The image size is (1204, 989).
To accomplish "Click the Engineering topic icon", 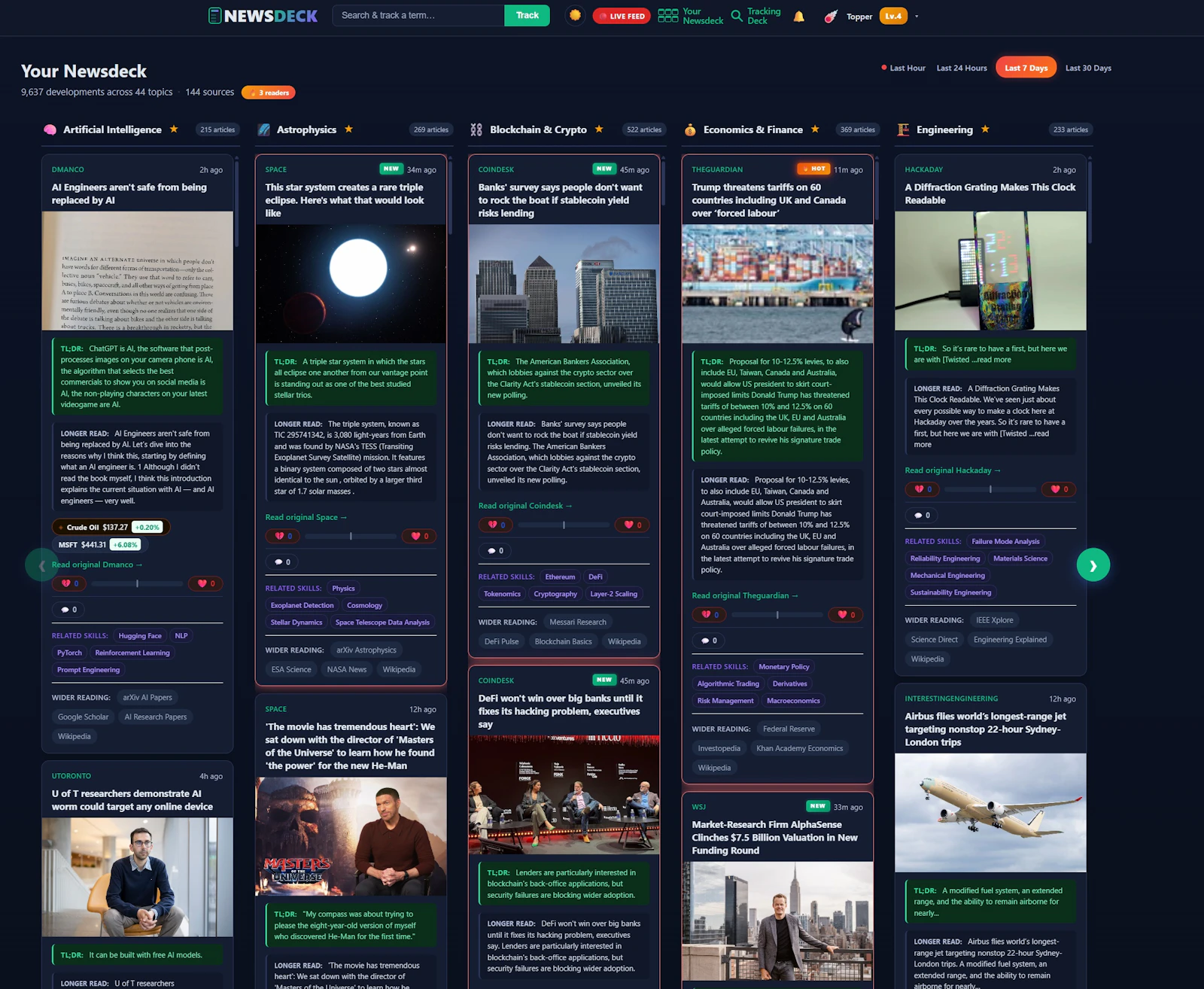I will point(903,129).
